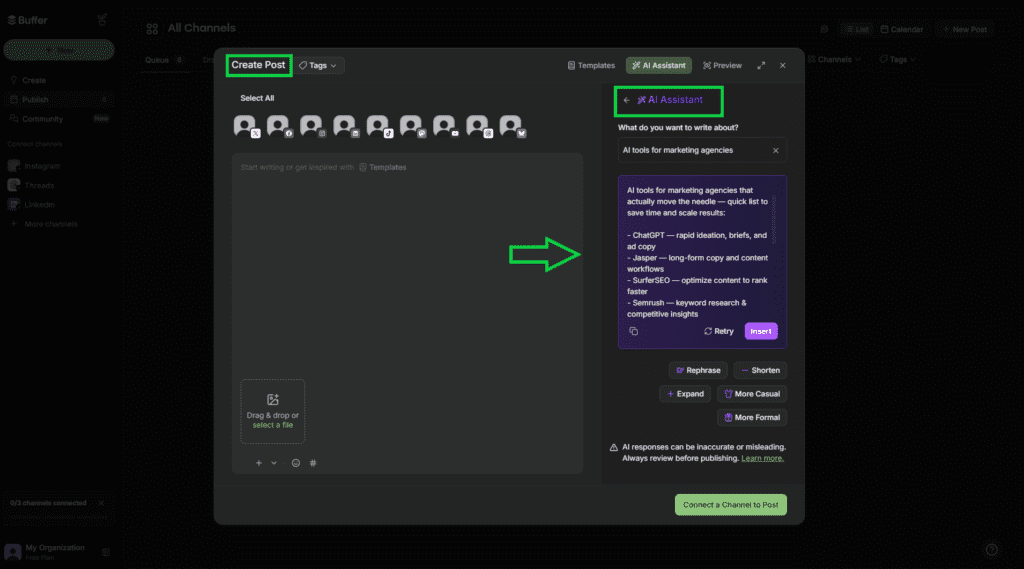The image size is (1024, 569).
Task: Click the image upload icon in drop zone
Action: (x=273, y=399)
